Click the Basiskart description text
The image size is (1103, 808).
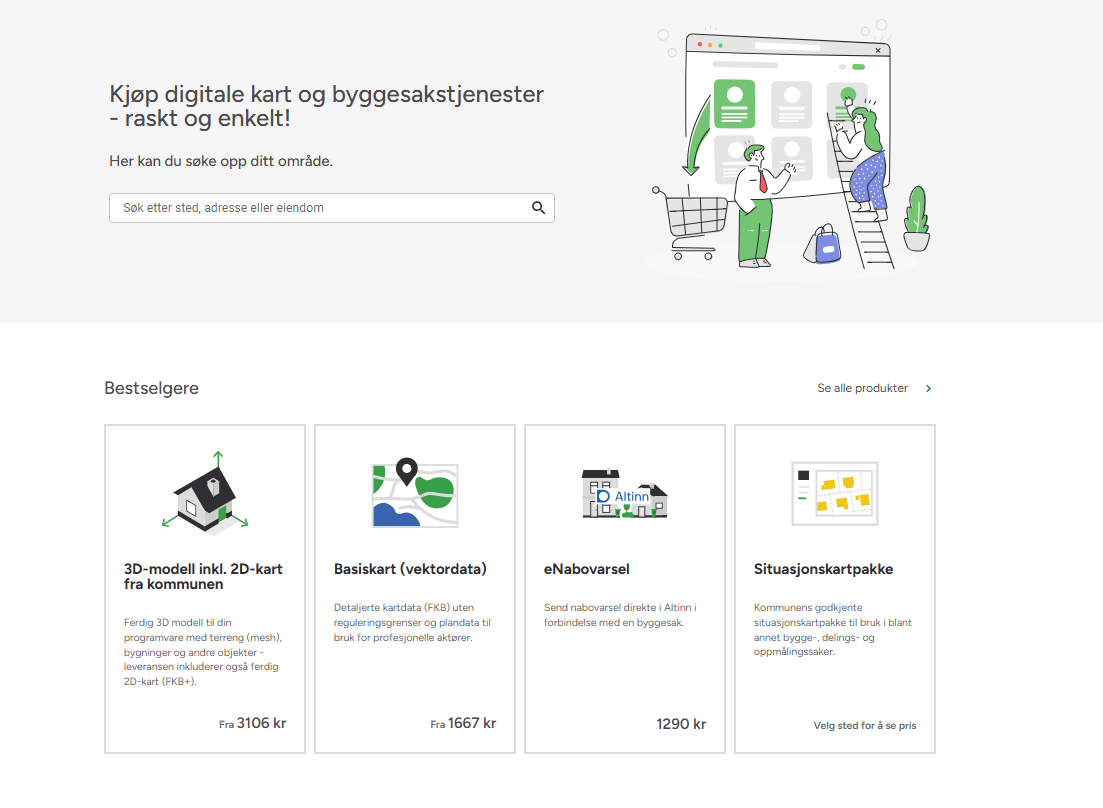click(412, 622)
